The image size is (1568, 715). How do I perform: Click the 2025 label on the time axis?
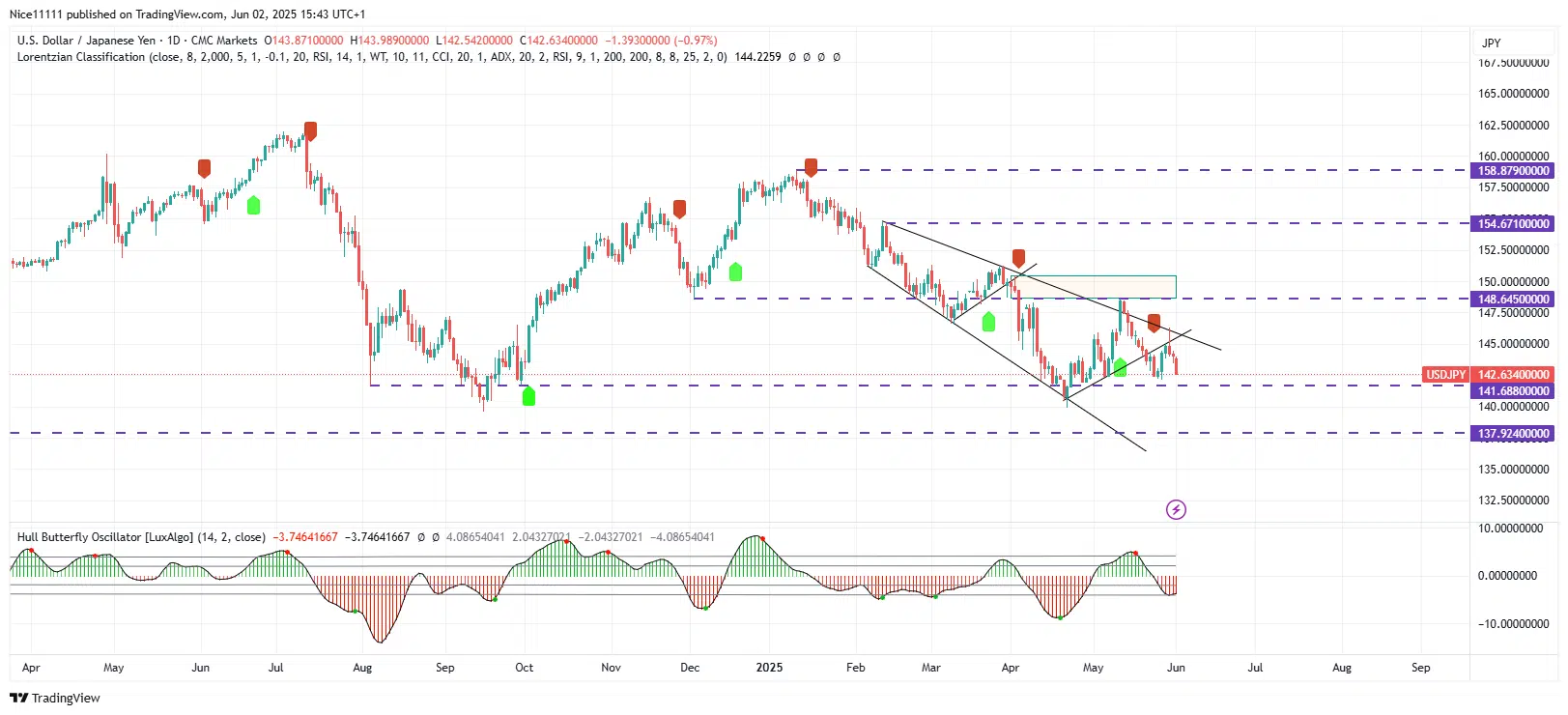tap(769, 668)
